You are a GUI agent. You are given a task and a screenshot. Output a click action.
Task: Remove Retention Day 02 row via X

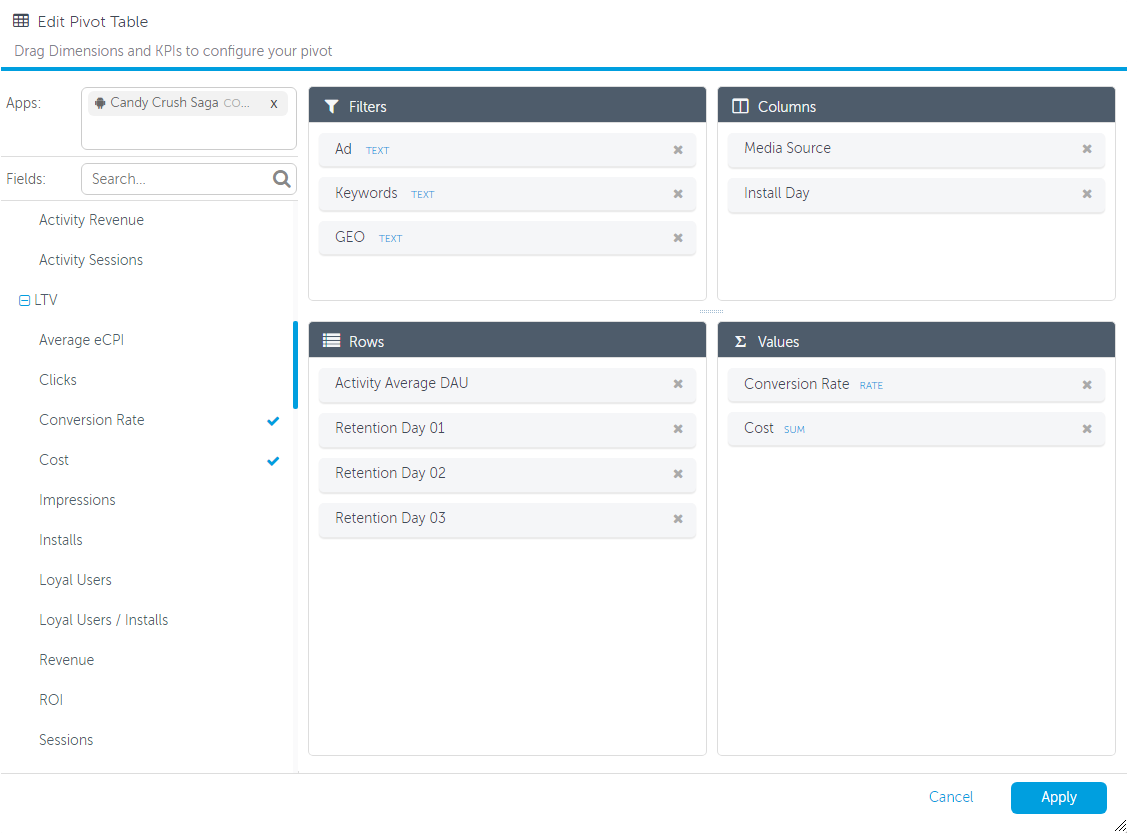pos(678,474)
